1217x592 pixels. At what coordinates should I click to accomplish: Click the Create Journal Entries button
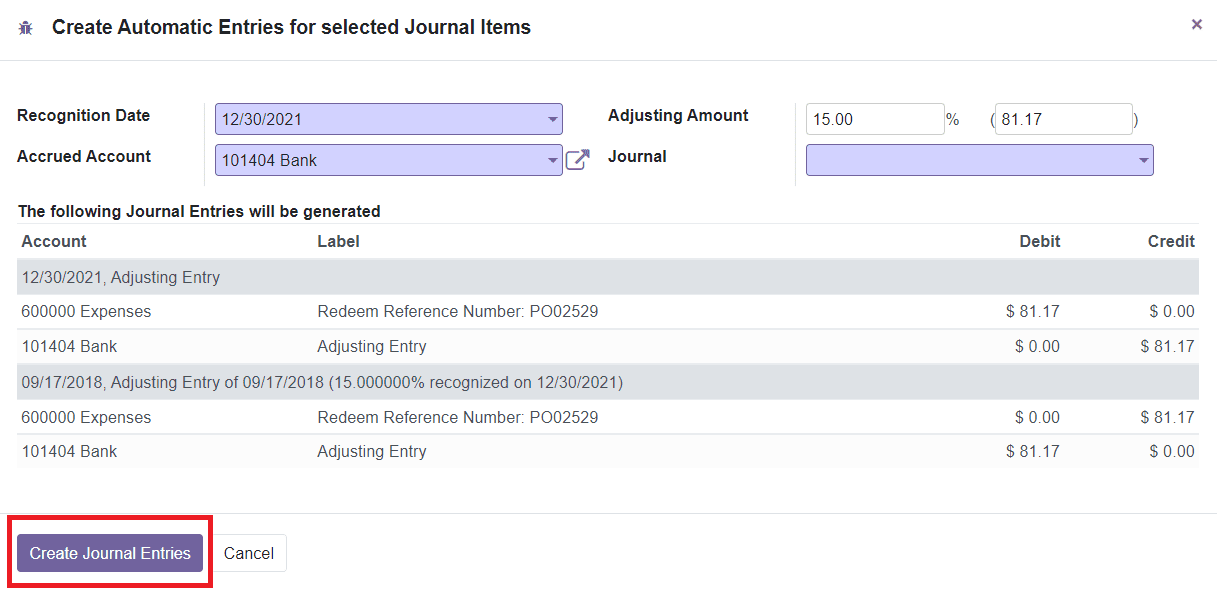click(110, 552)
